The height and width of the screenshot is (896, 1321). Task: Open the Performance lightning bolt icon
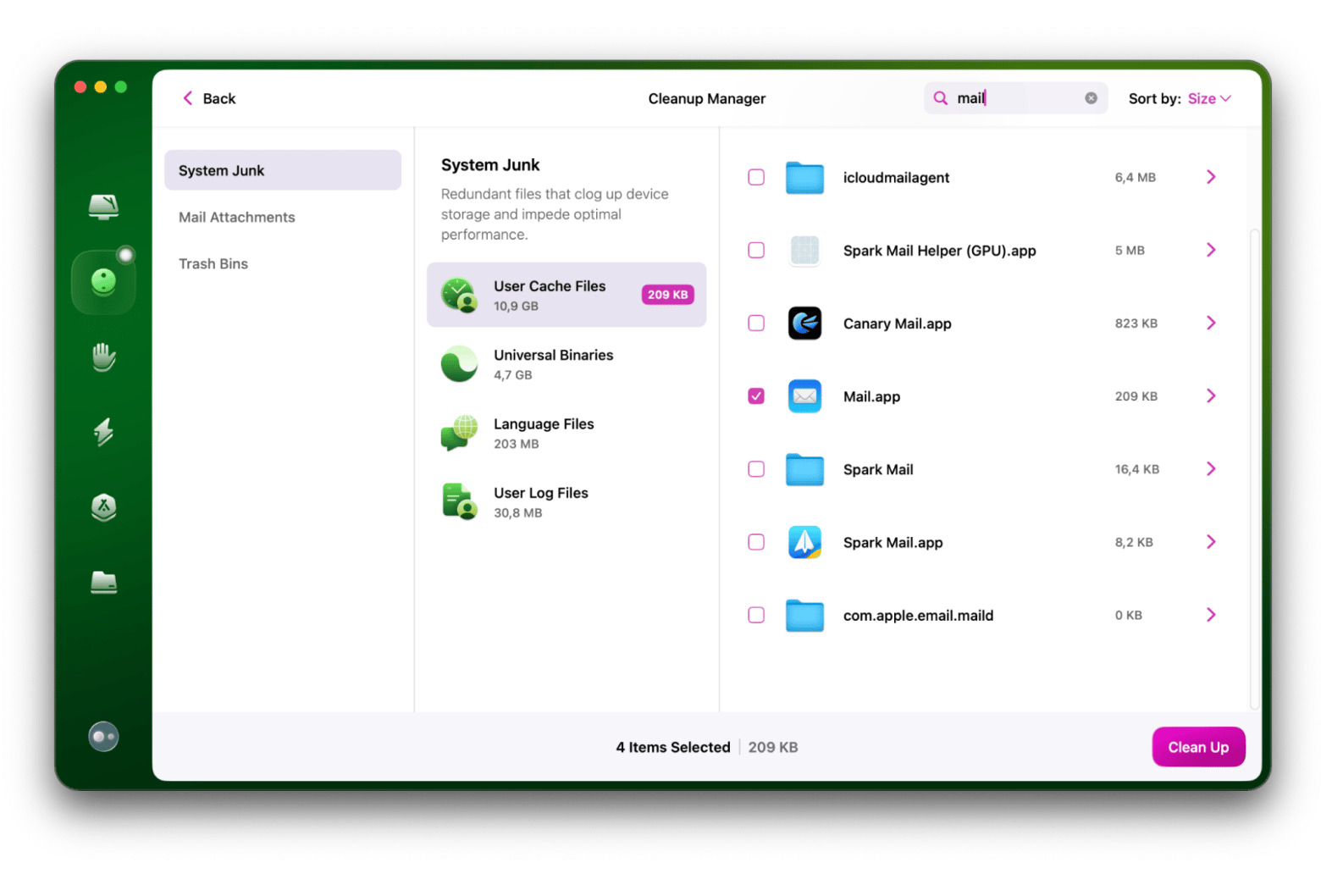tap(103, 432)
